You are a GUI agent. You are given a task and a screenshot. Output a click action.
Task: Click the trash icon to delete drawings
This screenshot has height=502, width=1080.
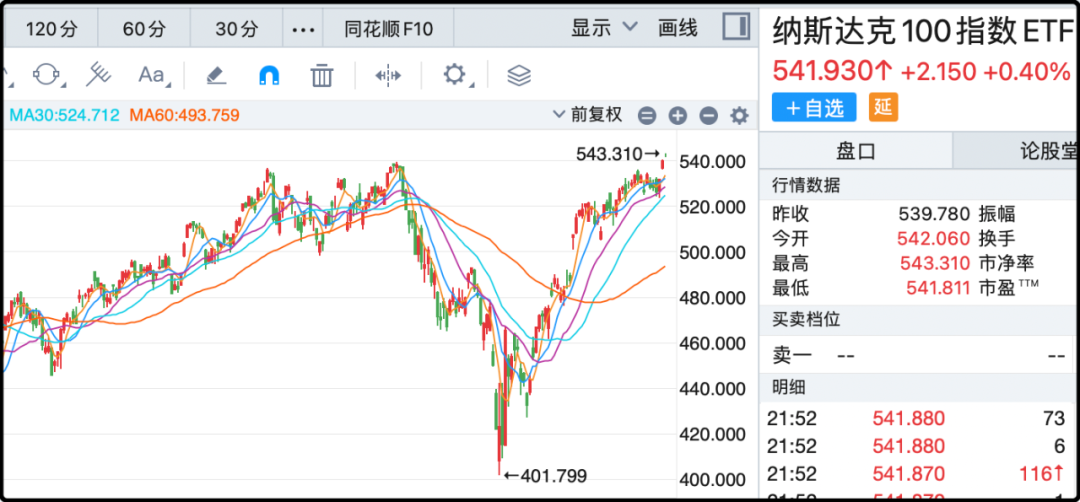pos(321,75)
